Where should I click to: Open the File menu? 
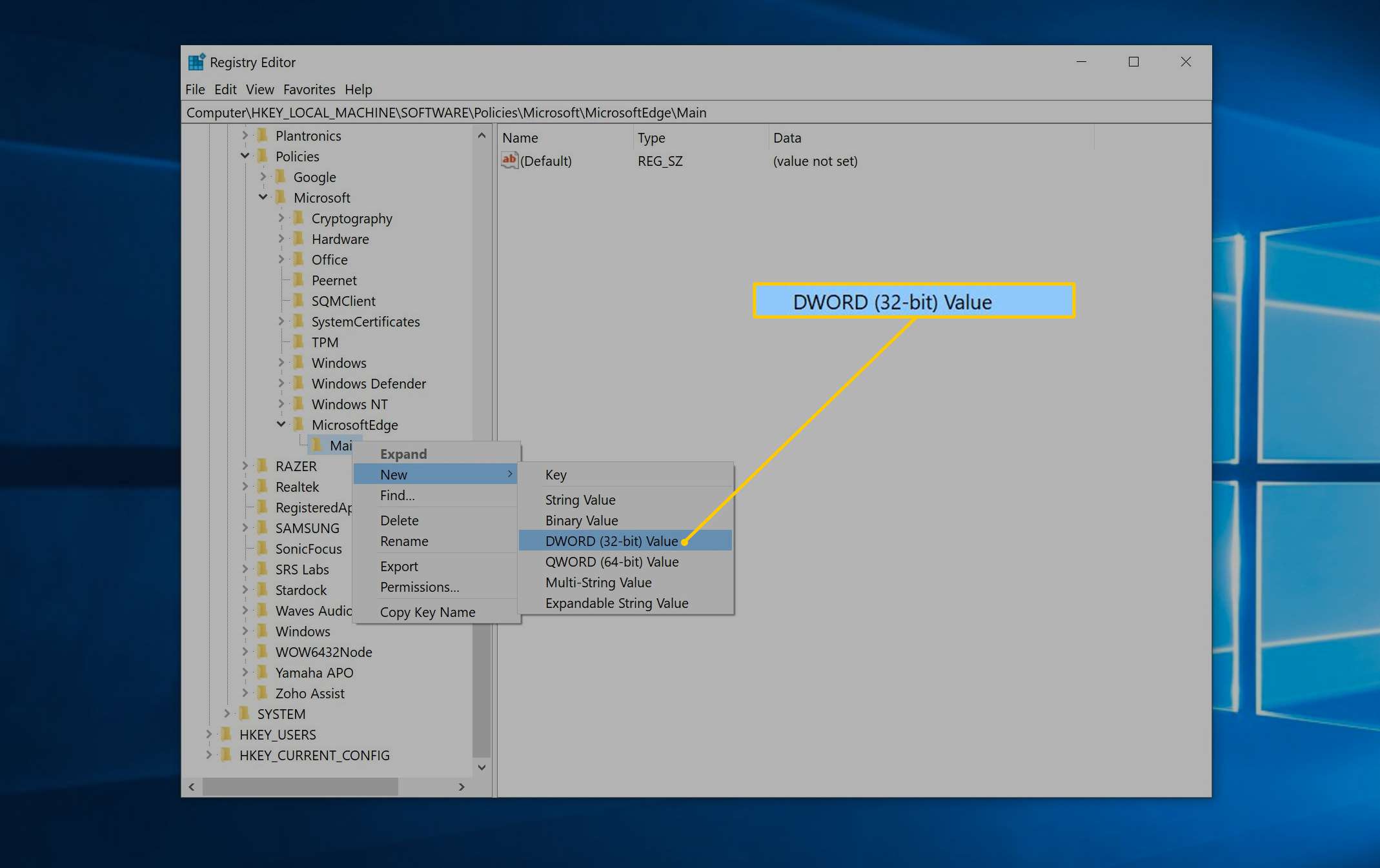point(195,89)
